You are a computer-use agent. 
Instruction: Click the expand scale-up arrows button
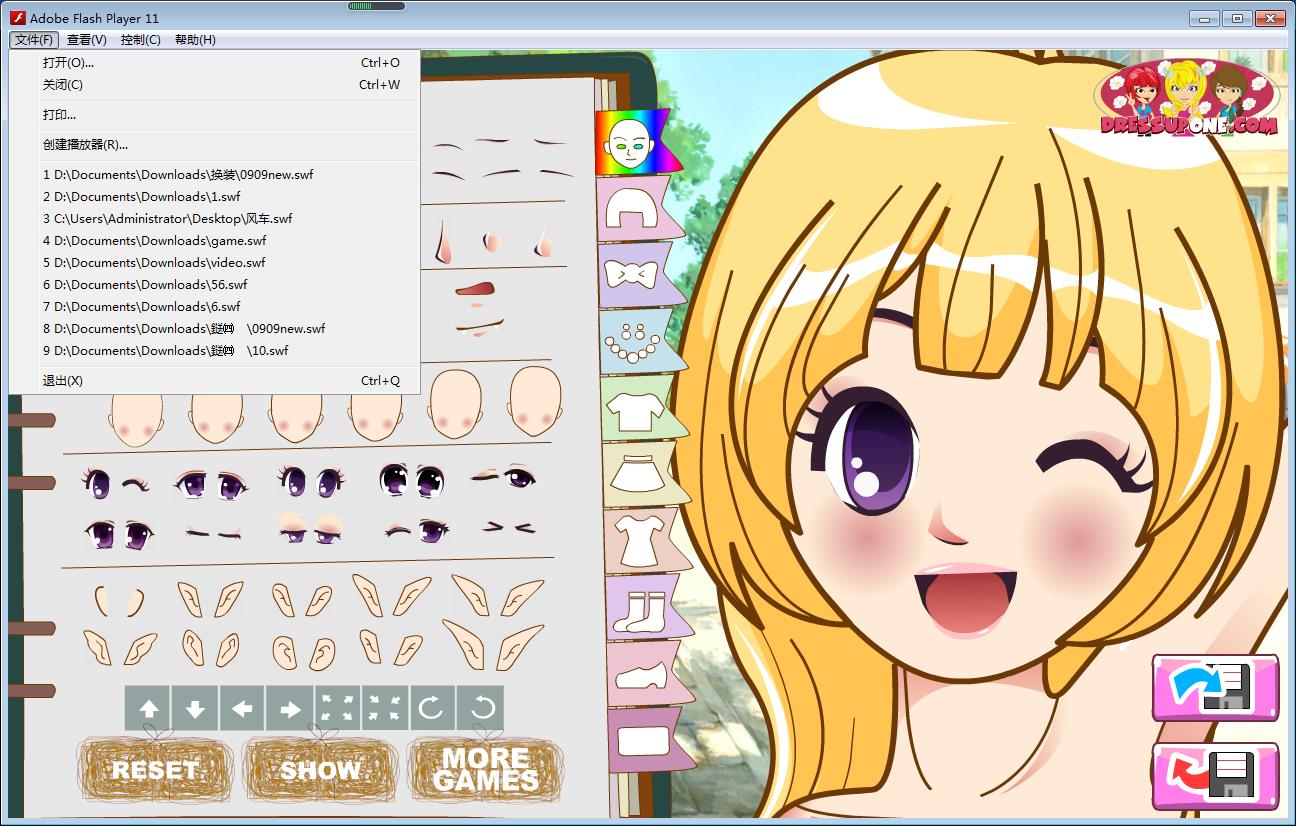(338, 708)
